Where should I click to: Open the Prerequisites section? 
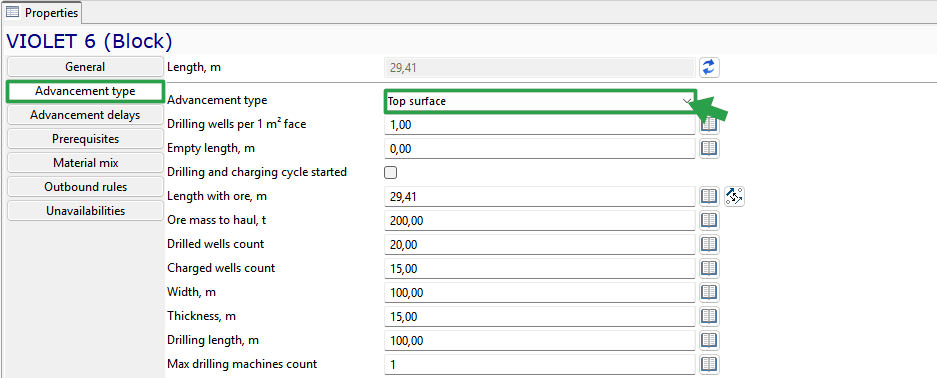pos(85,139)
